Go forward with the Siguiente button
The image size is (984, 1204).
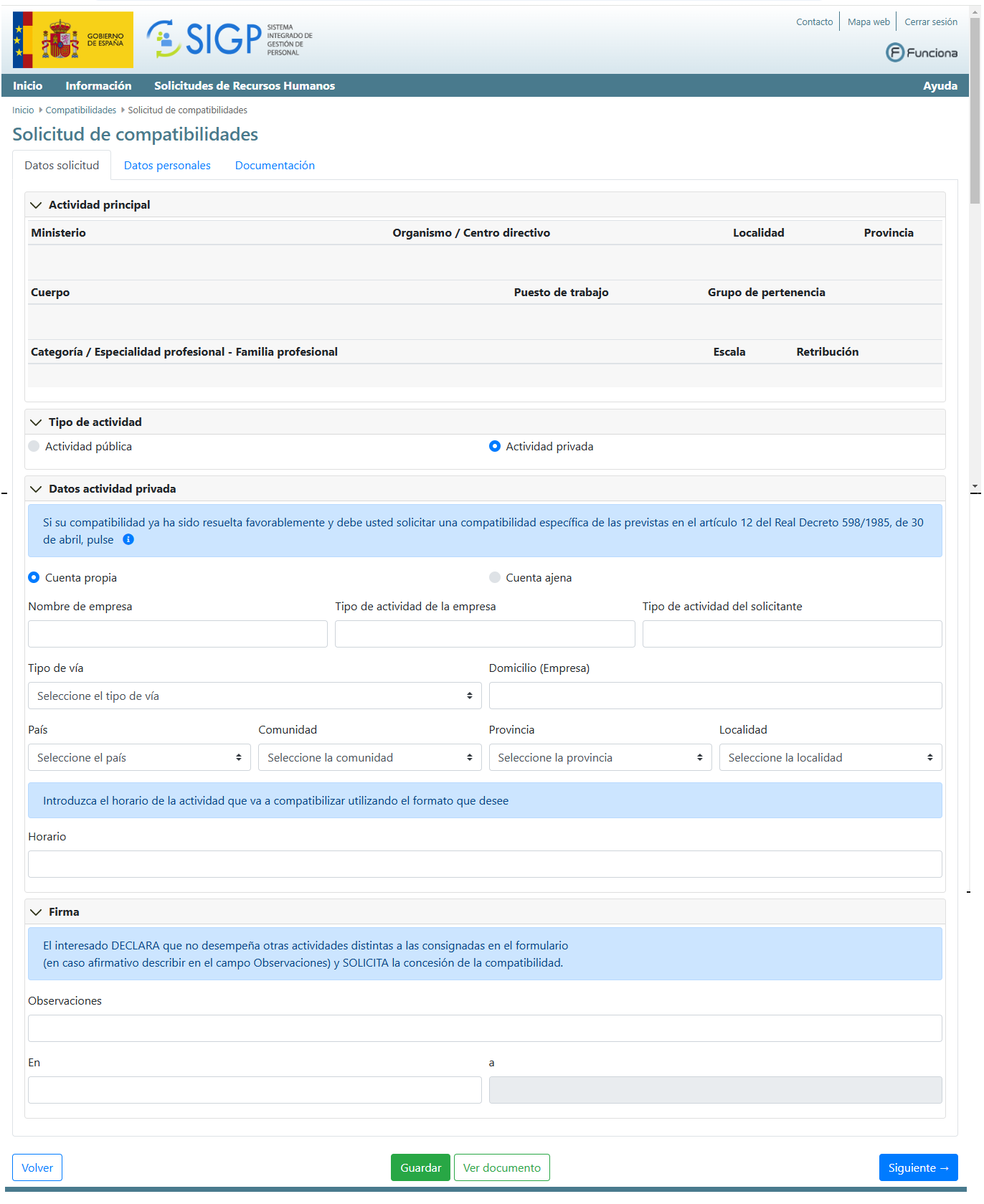click(x=917, y=1168)
